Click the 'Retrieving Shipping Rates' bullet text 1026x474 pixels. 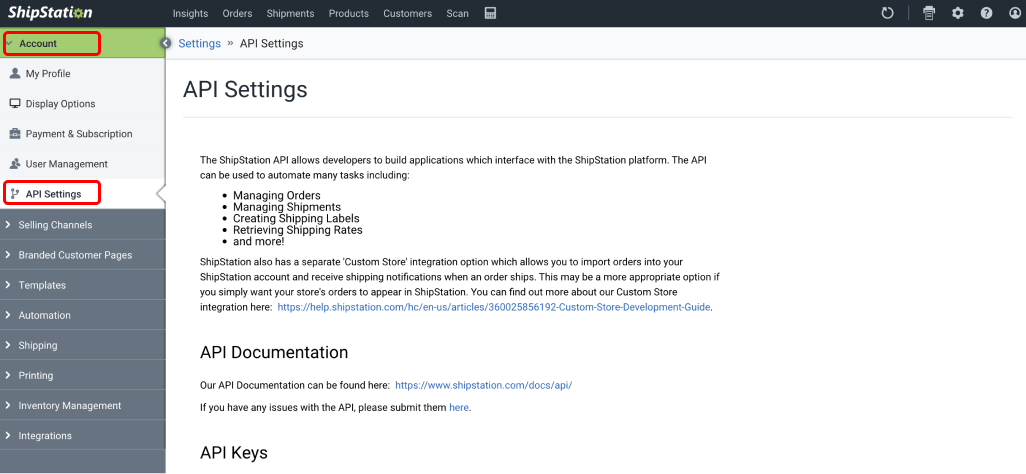298,230
